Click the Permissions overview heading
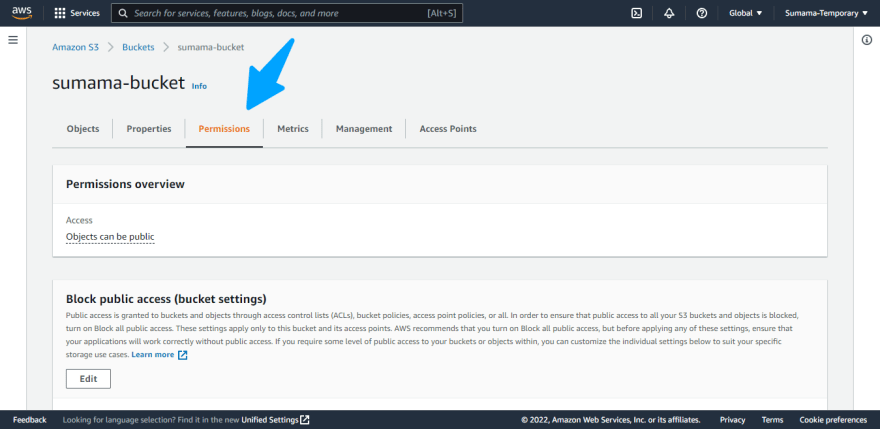Screen dimensions: 880x429 (125, 184)
